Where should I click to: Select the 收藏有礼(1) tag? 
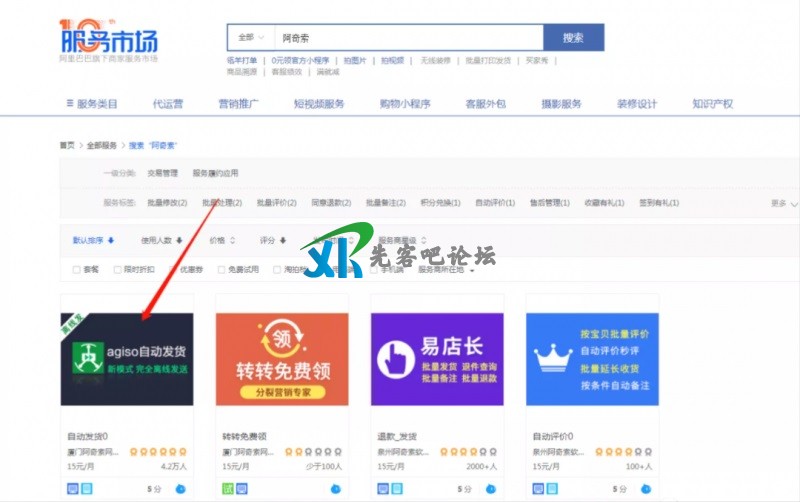click(x=604, y=203)
